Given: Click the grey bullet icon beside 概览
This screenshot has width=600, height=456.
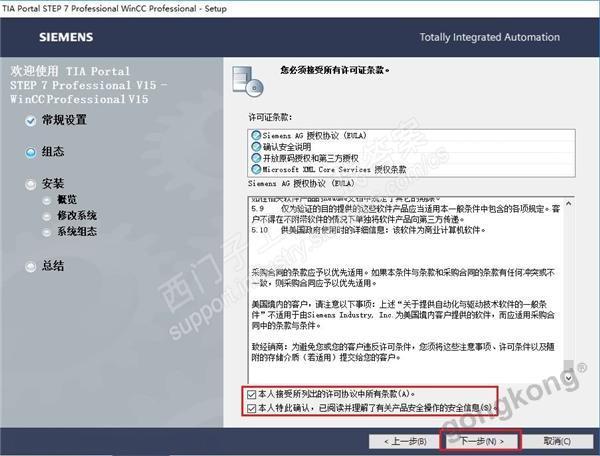Looking at the screenshot, I should click(x=46, y=200).
